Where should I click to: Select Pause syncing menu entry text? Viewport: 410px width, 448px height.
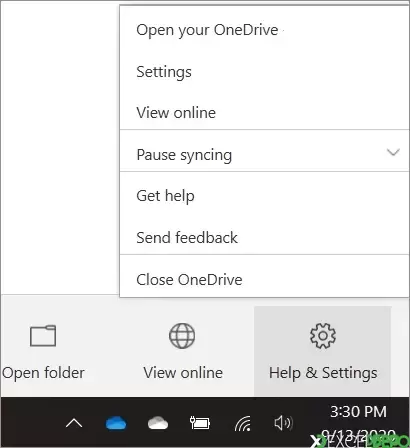pyautogui.click(x=184, y=155)
